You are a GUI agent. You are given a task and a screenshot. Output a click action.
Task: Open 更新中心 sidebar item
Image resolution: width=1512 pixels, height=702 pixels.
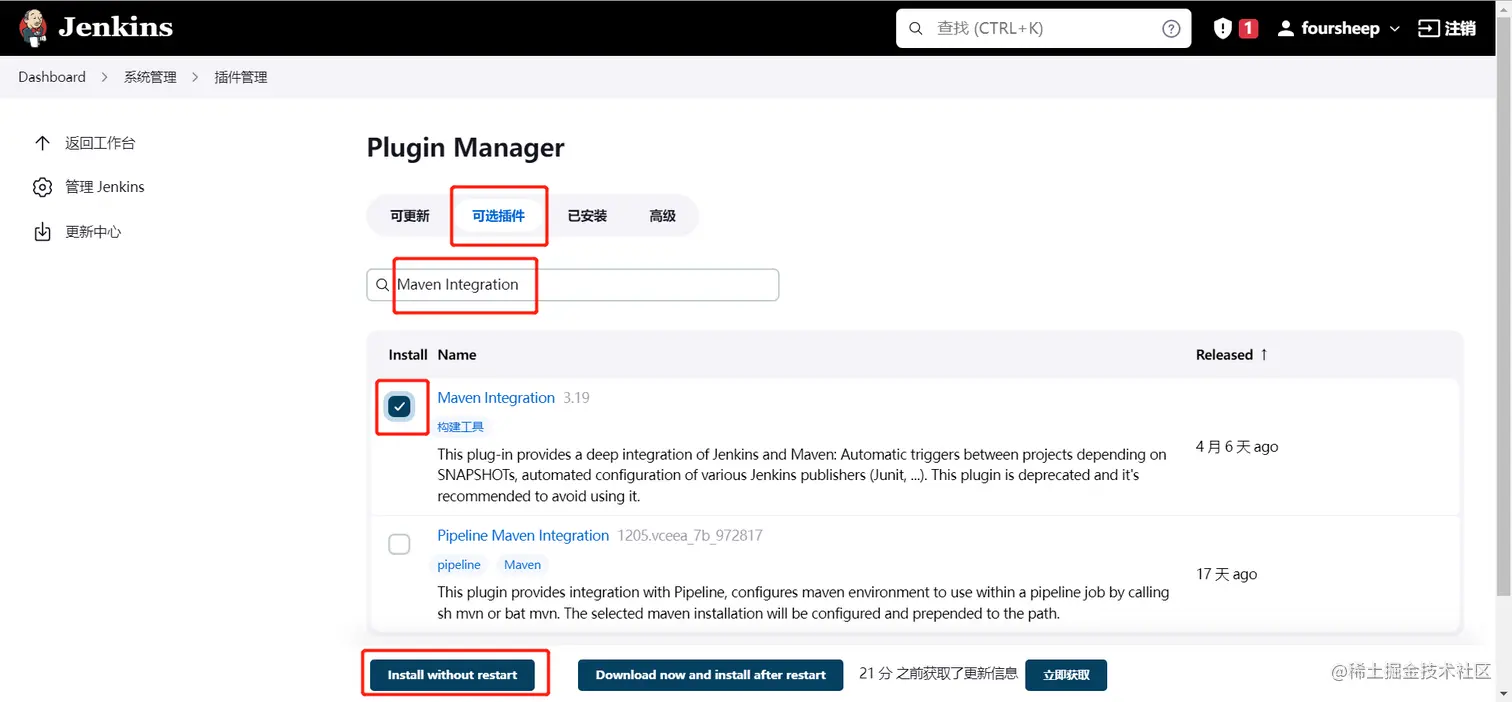pyautogui.click(x=93, y=232)
